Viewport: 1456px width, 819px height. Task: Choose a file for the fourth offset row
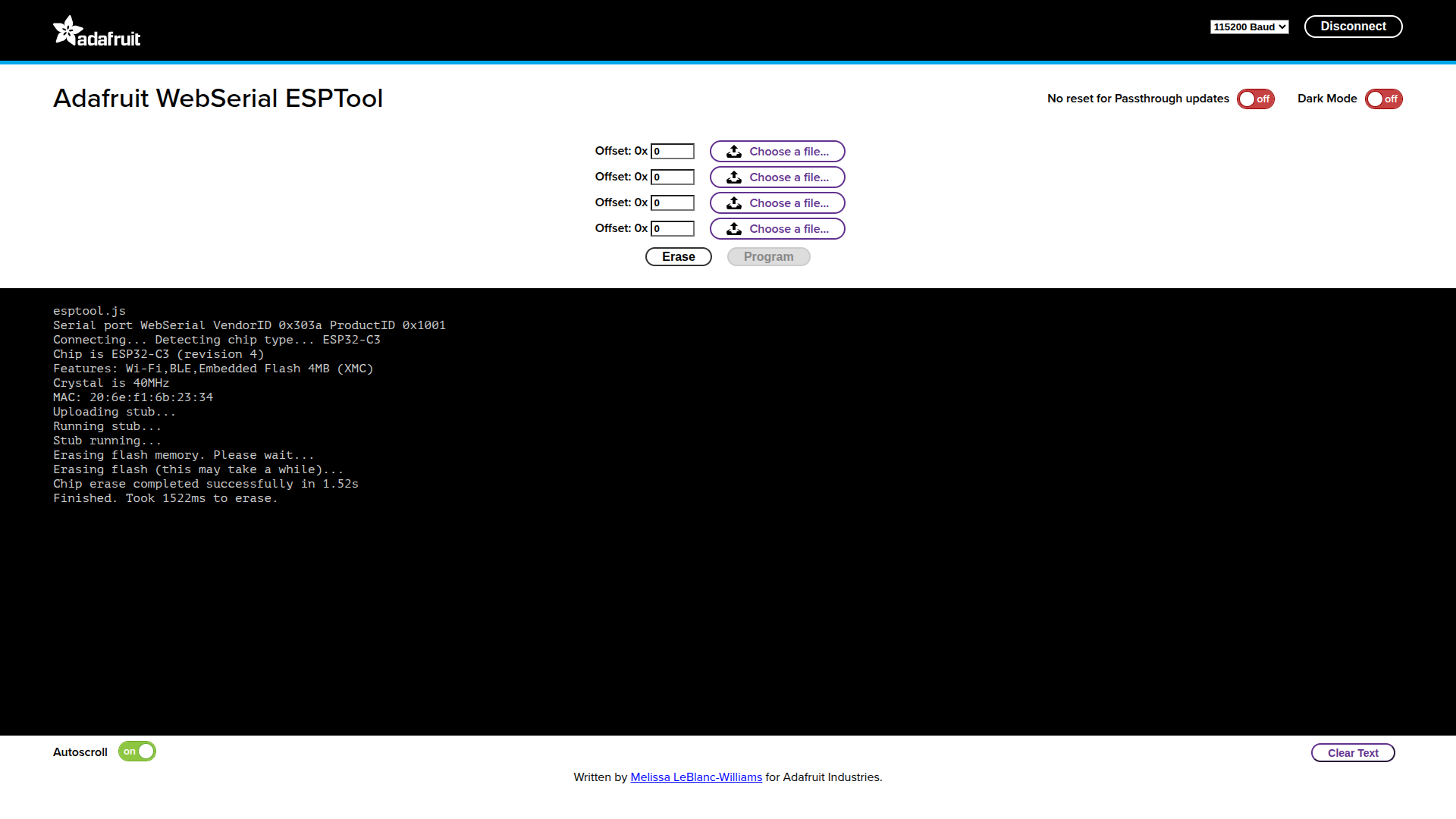pos(777,229)
